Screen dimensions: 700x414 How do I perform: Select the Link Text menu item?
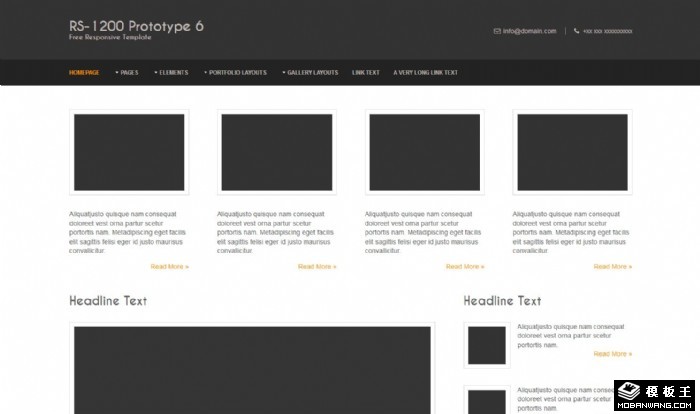[366, 72]
